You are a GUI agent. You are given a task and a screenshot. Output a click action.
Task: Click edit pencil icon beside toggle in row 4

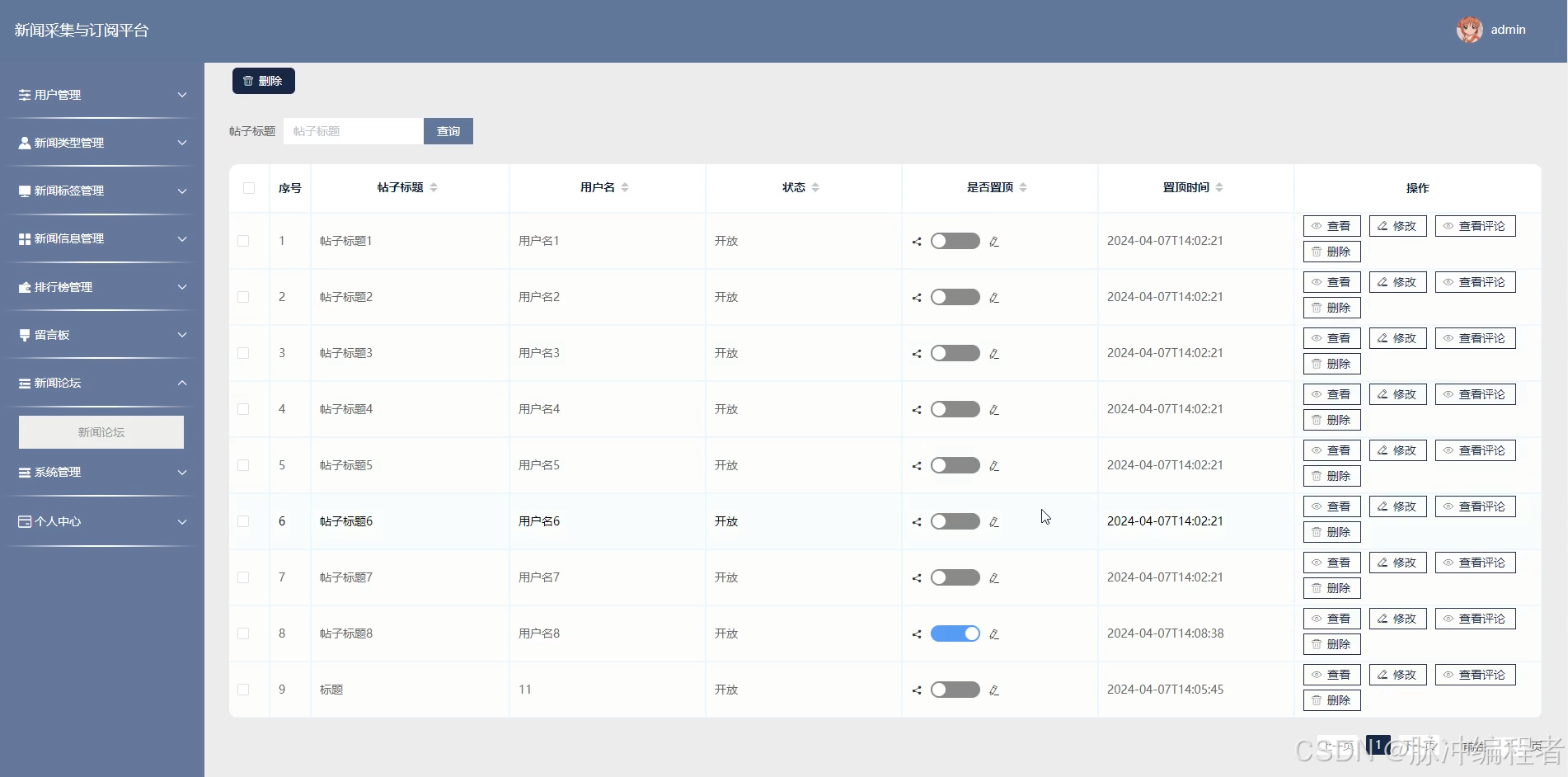pyautogui.click(x=994, y=410)
